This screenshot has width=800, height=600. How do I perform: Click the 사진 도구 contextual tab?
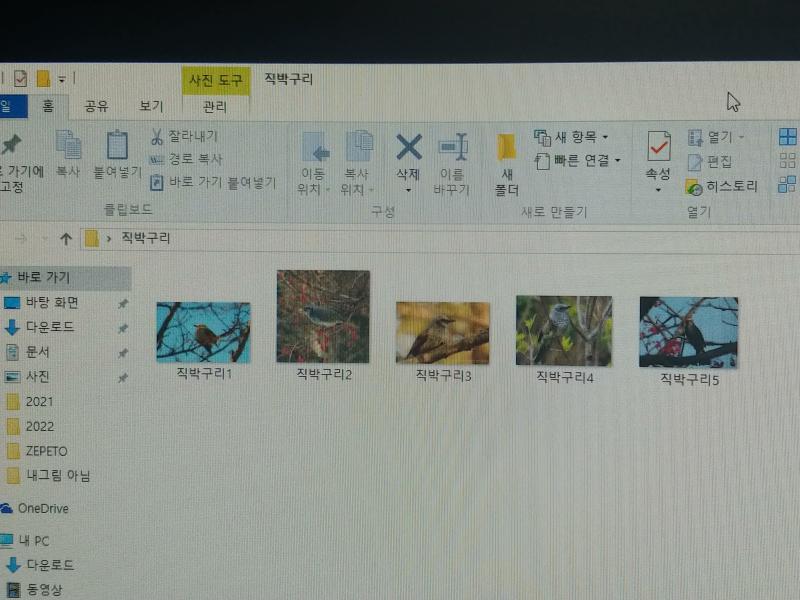pyautogui.click(x=216, y=80)
